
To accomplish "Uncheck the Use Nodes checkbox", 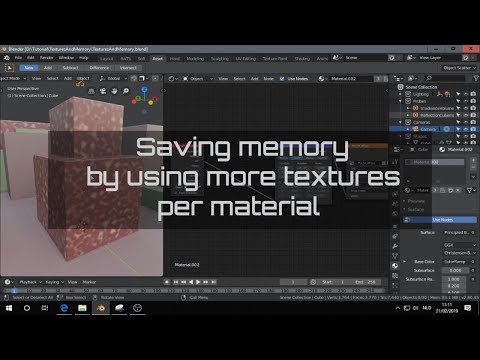I will (x=282, y=79).
